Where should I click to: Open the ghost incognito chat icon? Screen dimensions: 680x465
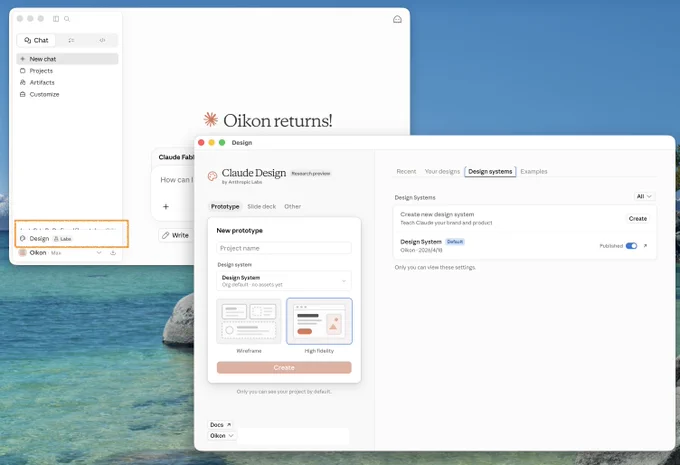(x=397, y=19)
